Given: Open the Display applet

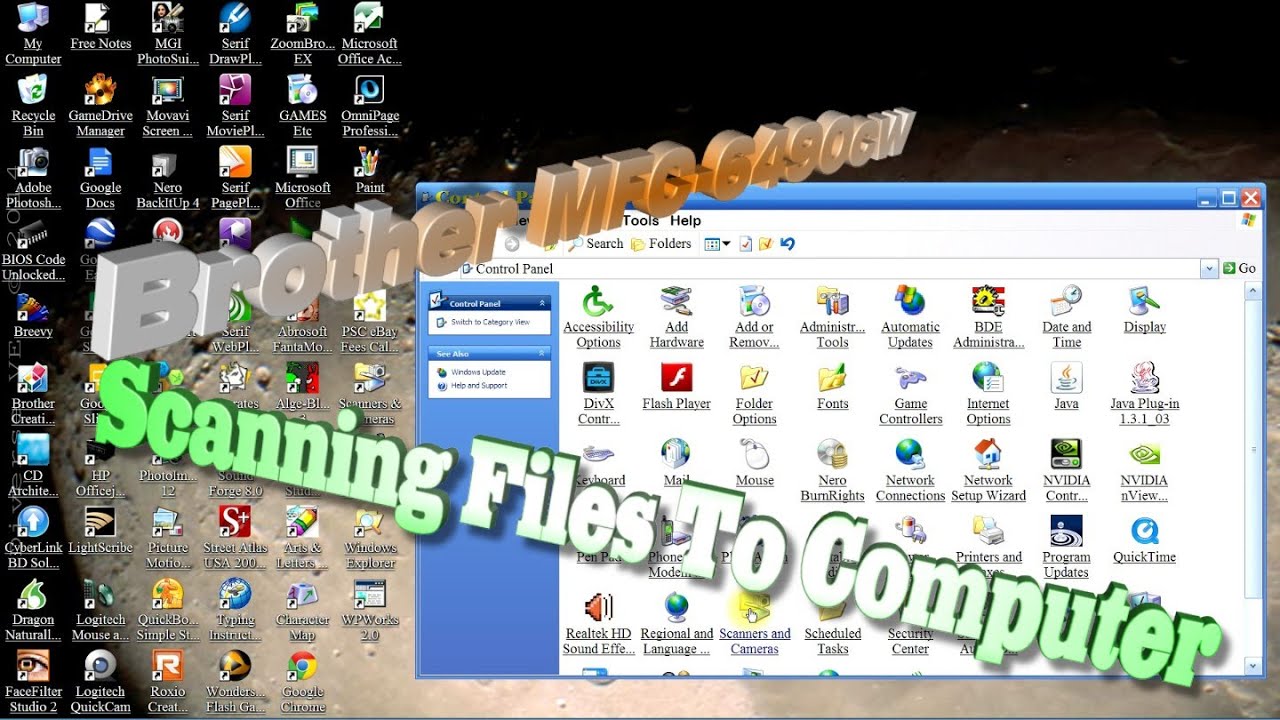Looking at the screenshot, I should [x=1144, y=309].
